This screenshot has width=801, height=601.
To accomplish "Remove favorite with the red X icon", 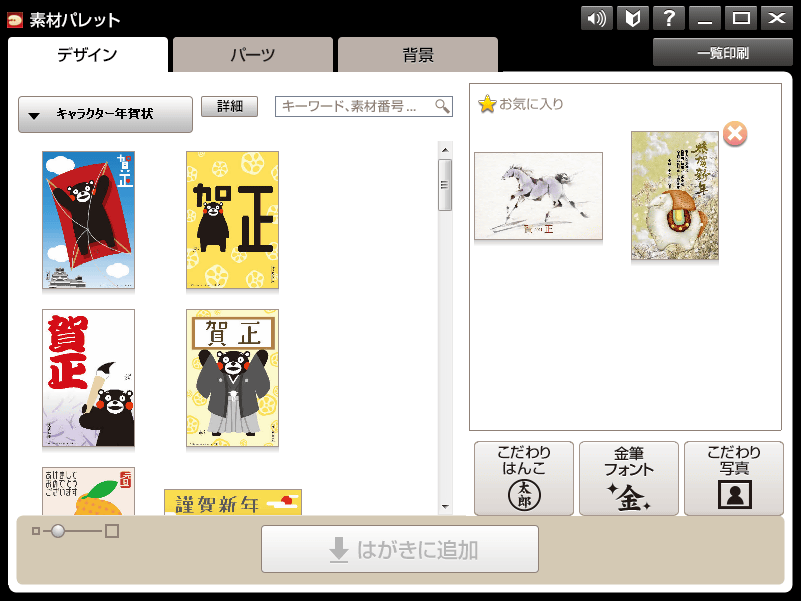I will (735, 134).
